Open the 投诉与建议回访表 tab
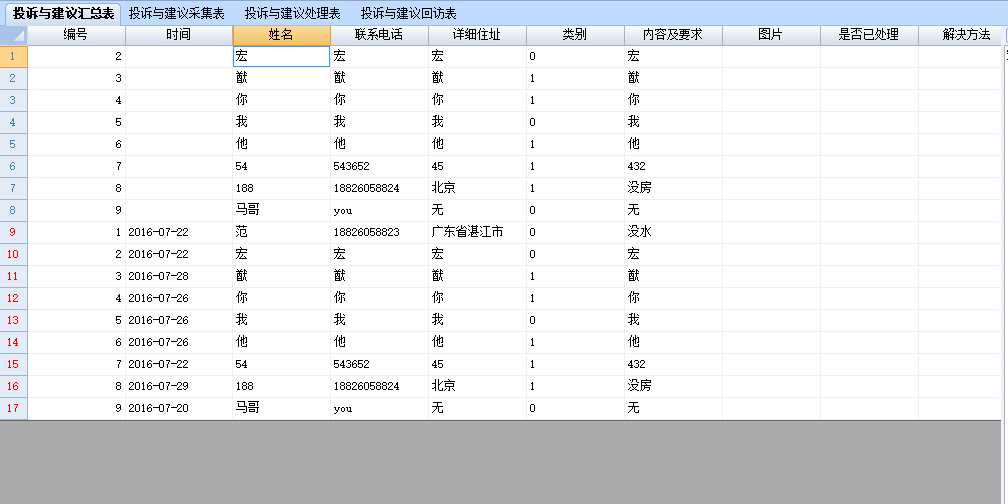This screenshot has height=504, width=1008. tap(408, 13)
